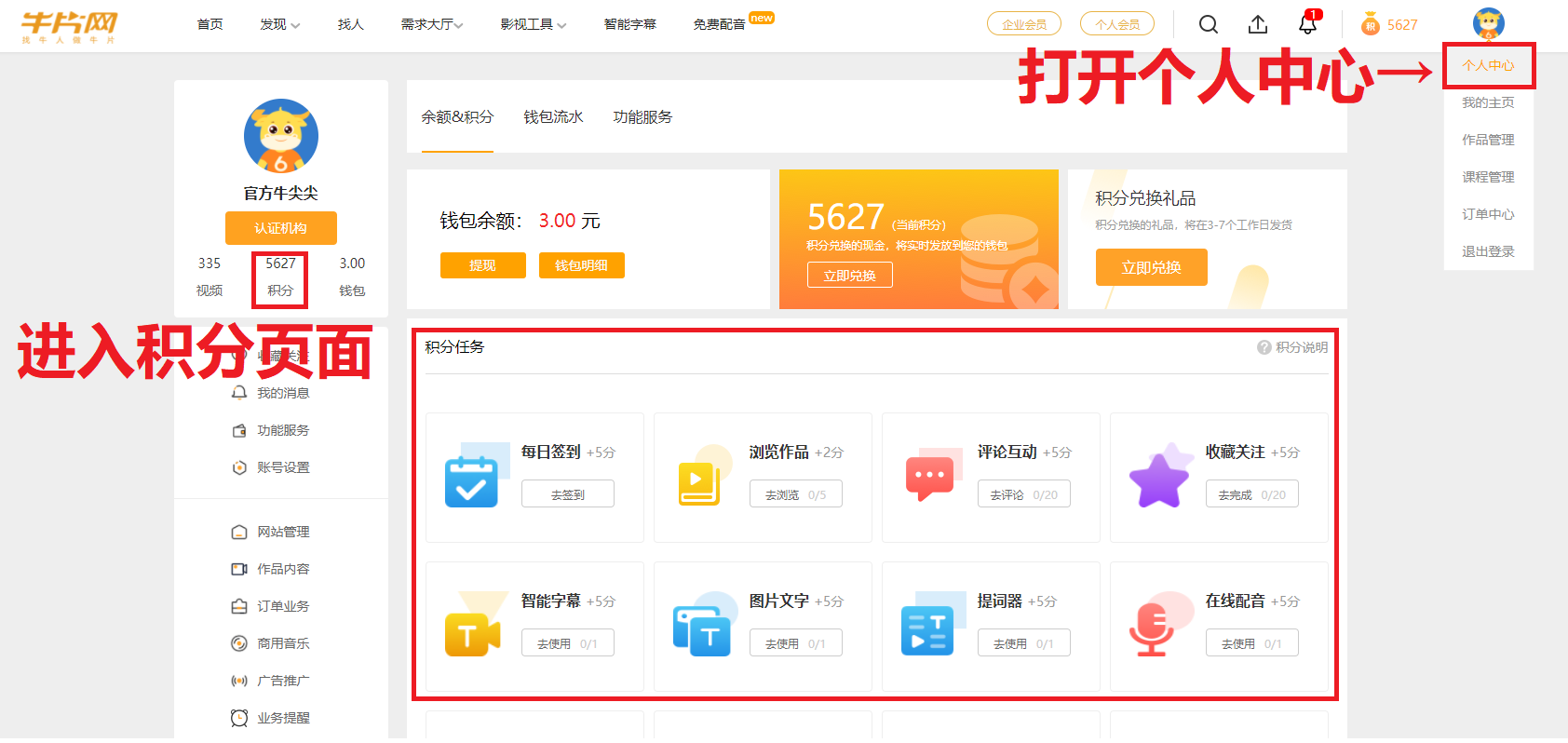The width and height of the screenshot is (1568, 743).
Task: Click the 官方牛尖尖 profile avatar image
Action: tap(281, 136)
